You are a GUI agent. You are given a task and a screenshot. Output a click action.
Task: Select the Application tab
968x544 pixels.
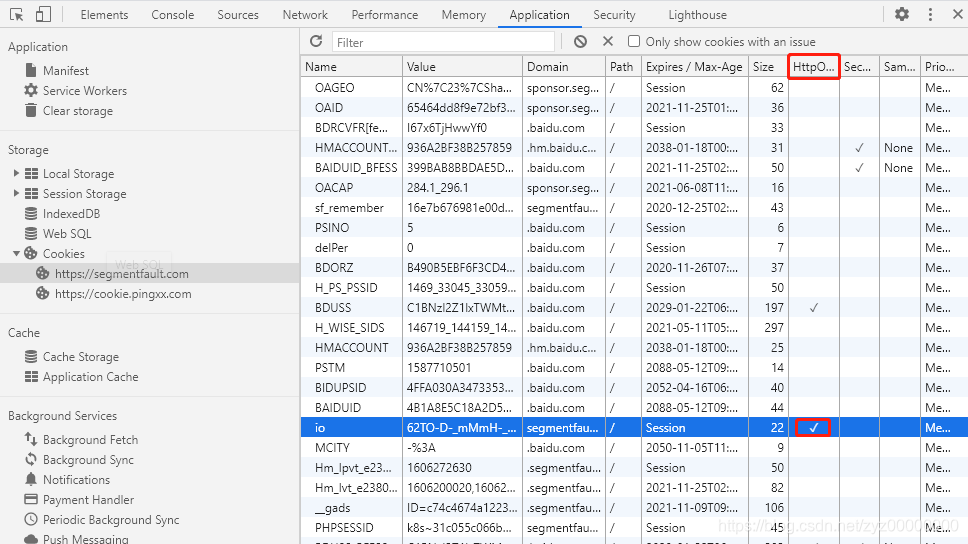tap(540, 14)
